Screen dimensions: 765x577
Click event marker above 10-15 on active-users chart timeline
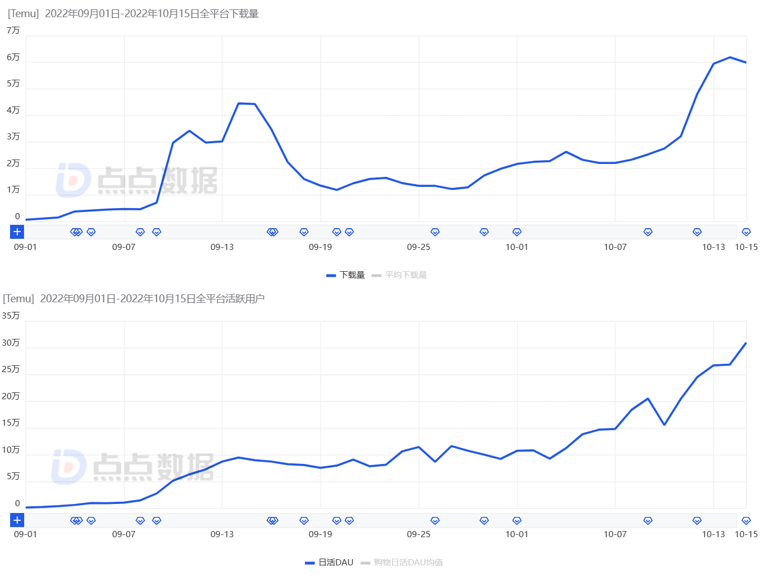click(x=746, y=521)
